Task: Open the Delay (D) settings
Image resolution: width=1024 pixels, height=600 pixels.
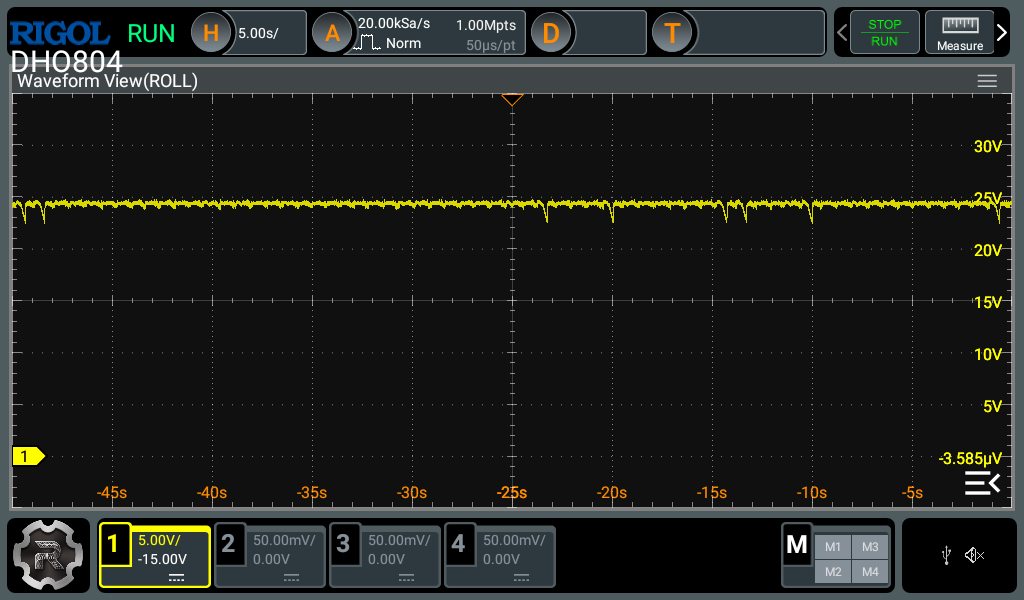Action: point(551,33)
